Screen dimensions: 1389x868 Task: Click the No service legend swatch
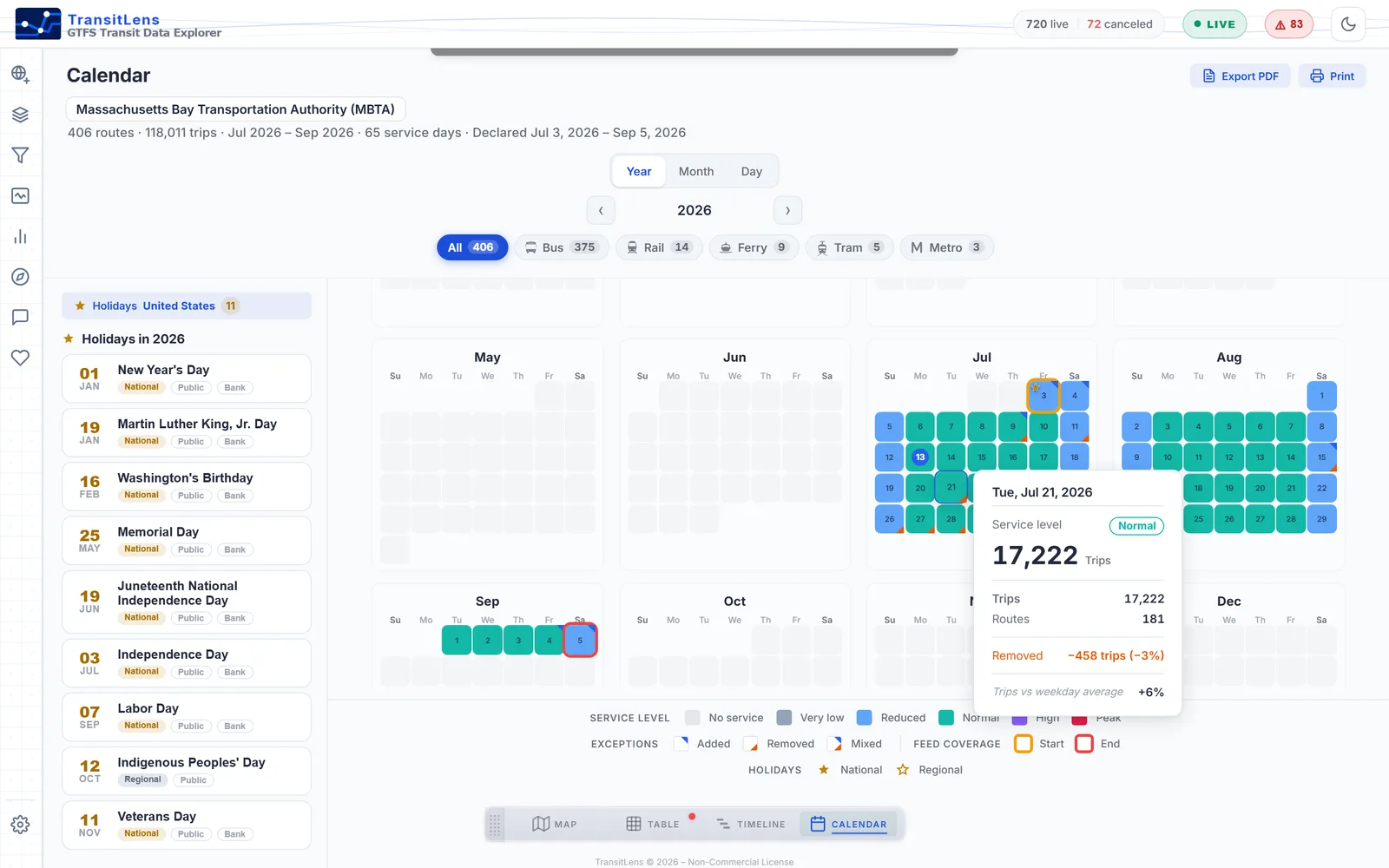tap(693, 718)
